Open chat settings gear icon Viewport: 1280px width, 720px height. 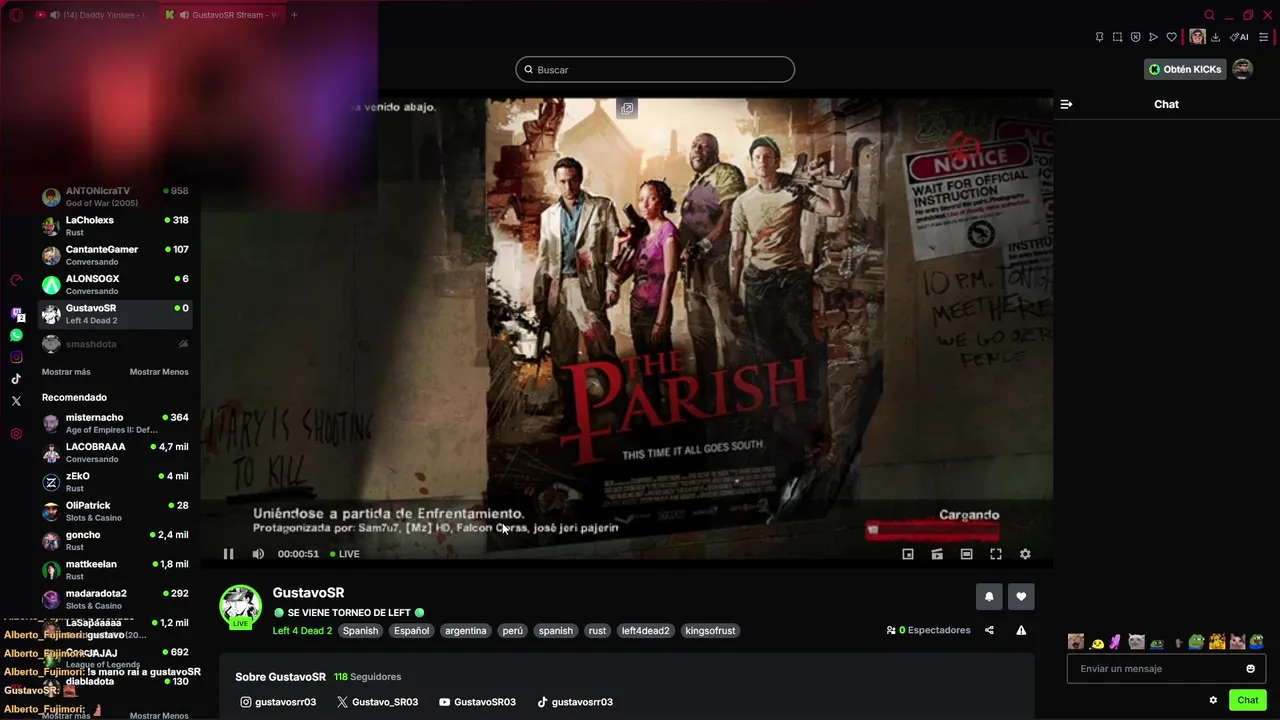pyautogui.click(x=1213, y=700)
